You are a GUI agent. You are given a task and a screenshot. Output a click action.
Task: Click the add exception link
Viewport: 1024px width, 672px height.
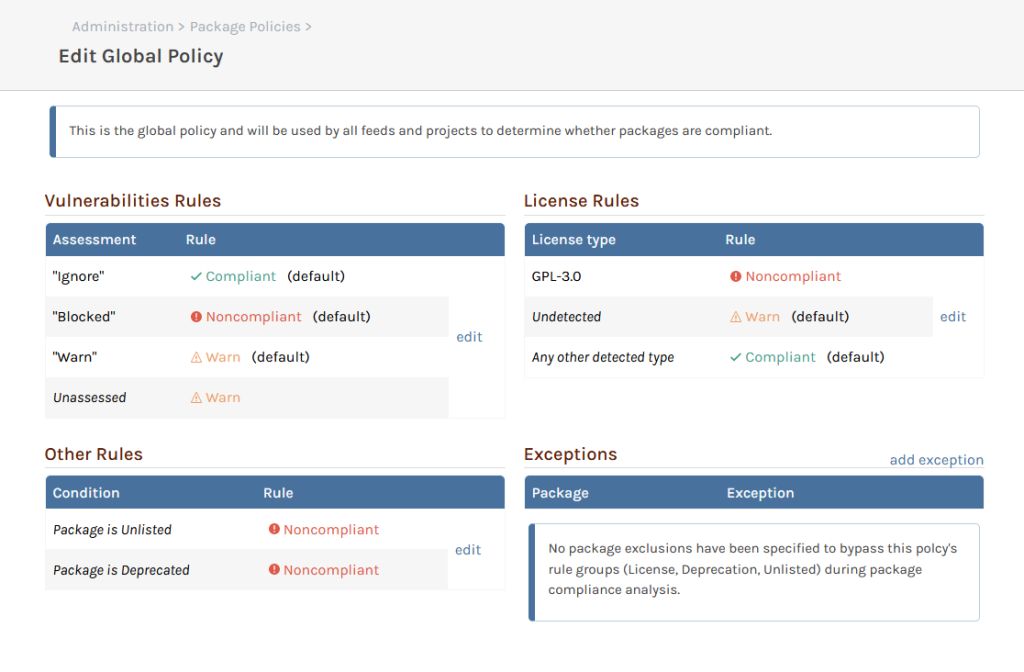tap(936, 460)
